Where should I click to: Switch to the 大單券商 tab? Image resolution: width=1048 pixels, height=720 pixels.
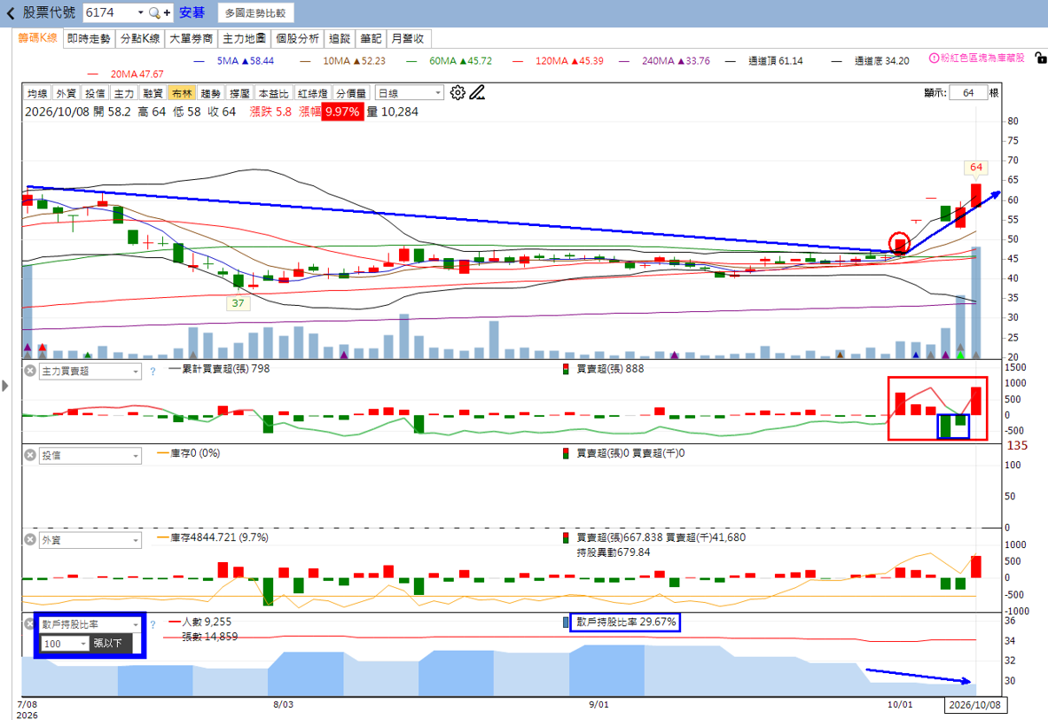[x=191, y=39]
